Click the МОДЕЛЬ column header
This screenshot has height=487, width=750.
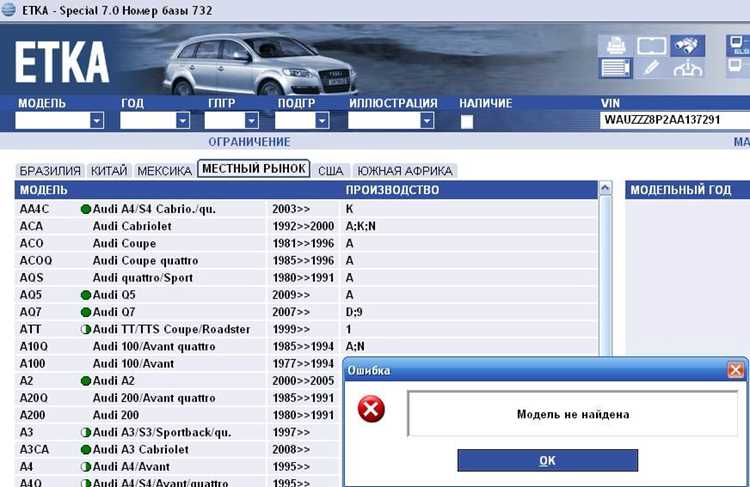pyautogui.click(x=44, y=190)
